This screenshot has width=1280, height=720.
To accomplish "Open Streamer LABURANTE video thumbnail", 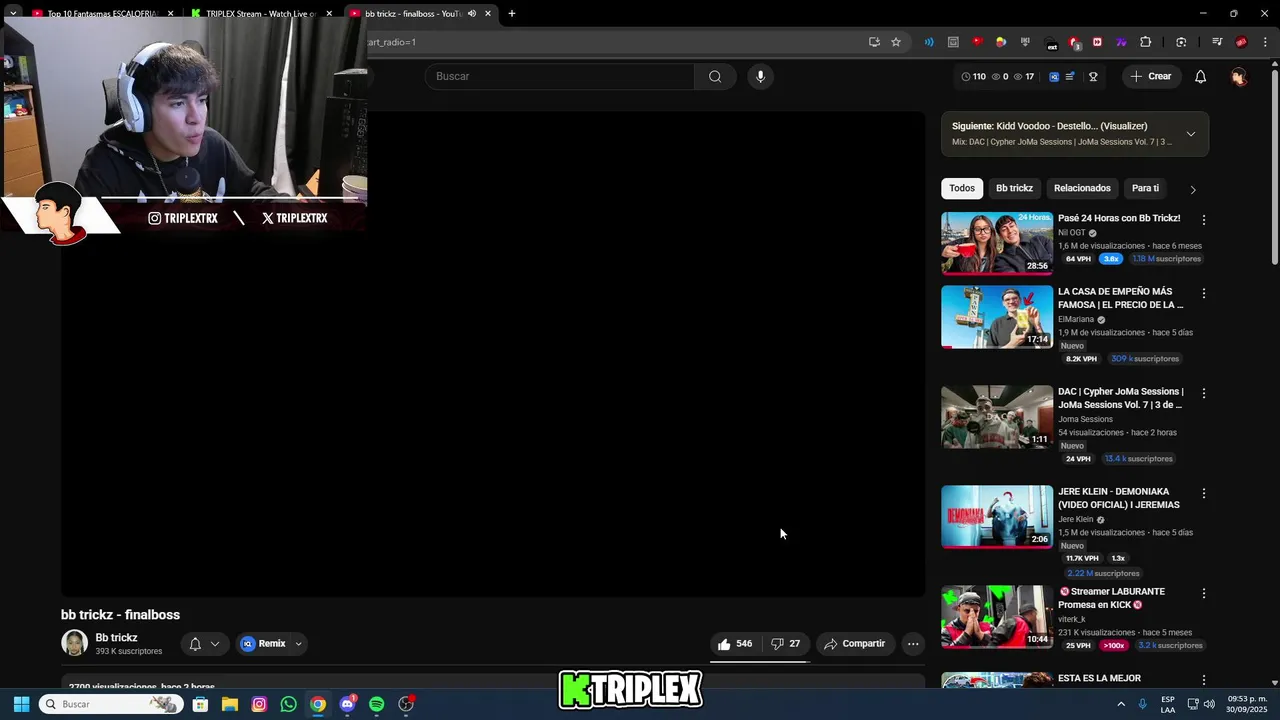I will [x=997, y=617].
